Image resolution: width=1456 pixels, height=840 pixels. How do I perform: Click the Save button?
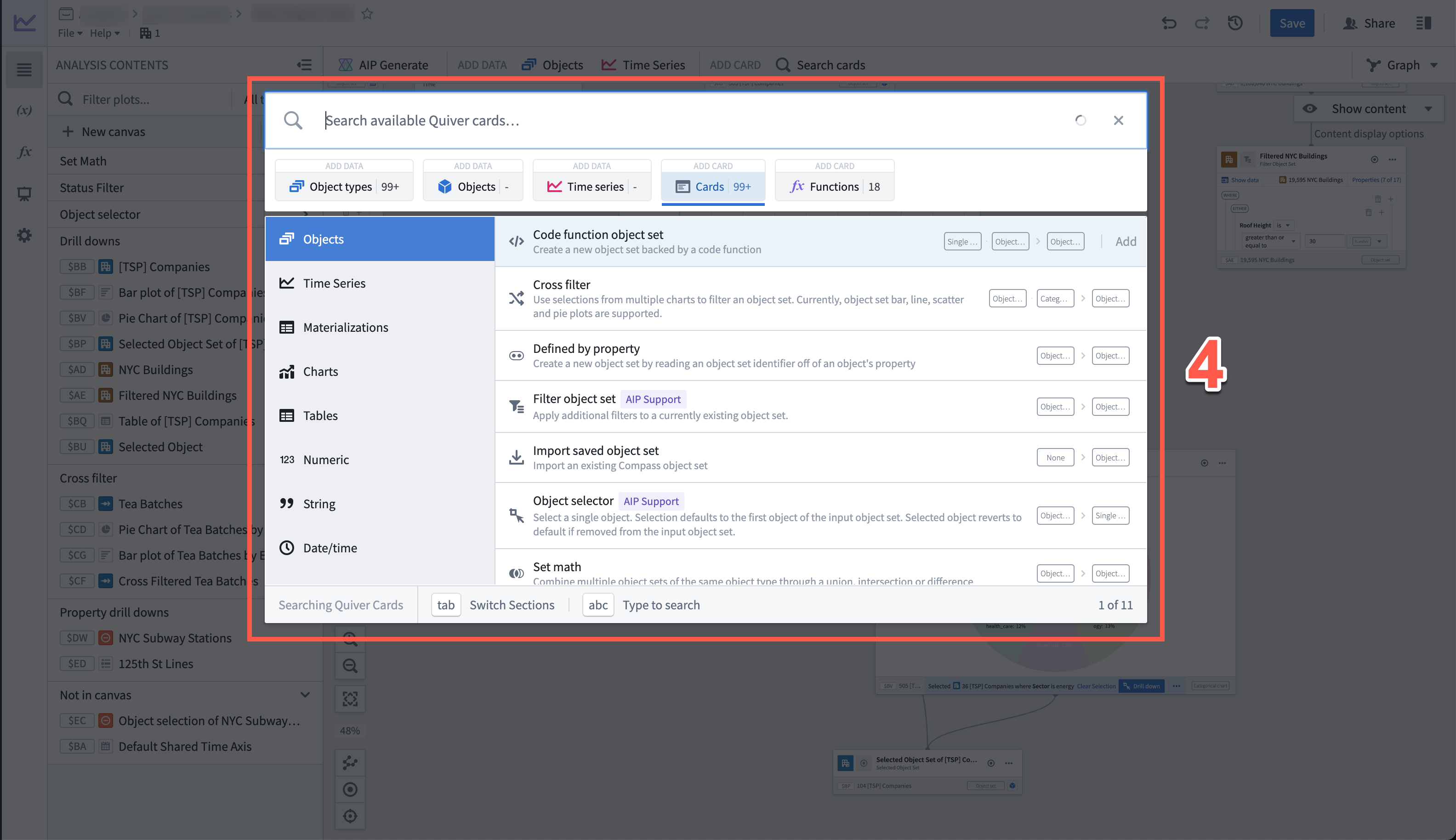click(1291, 23)
